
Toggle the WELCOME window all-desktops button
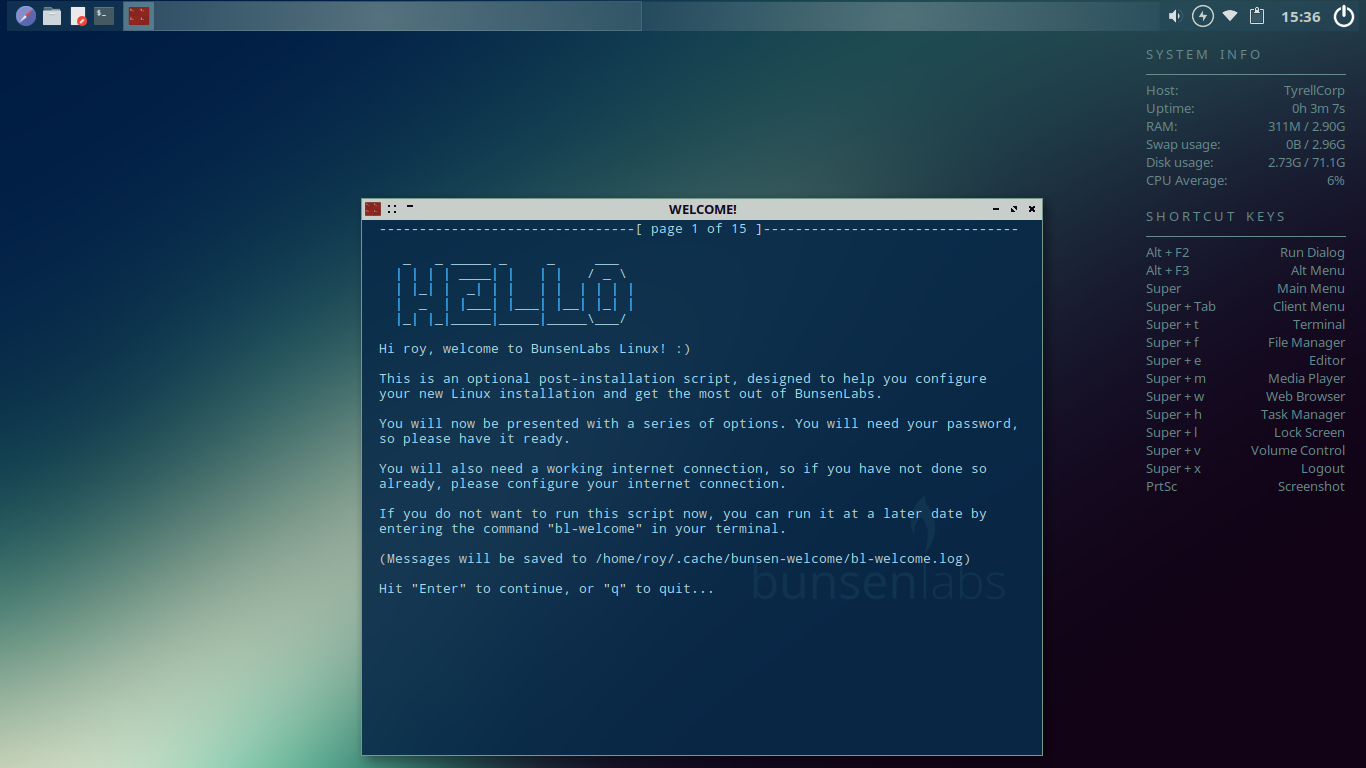point(393,209)
